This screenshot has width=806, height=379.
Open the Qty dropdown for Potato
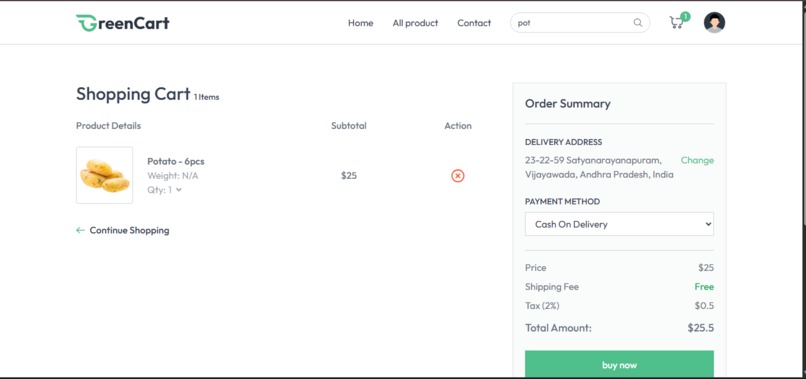tap(164, 190)
